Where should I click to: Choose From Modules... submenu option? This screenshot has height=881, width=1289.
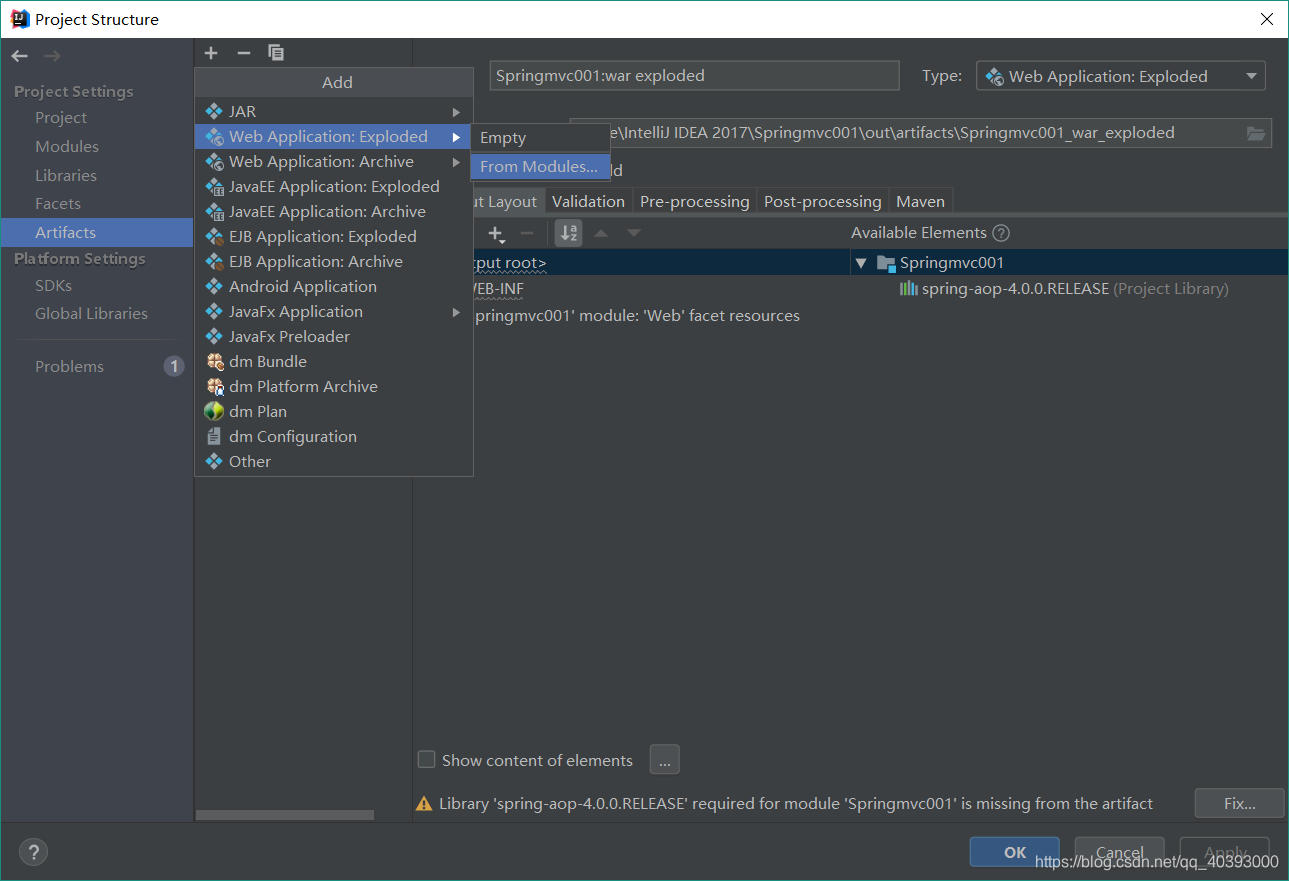pos(539,167)
